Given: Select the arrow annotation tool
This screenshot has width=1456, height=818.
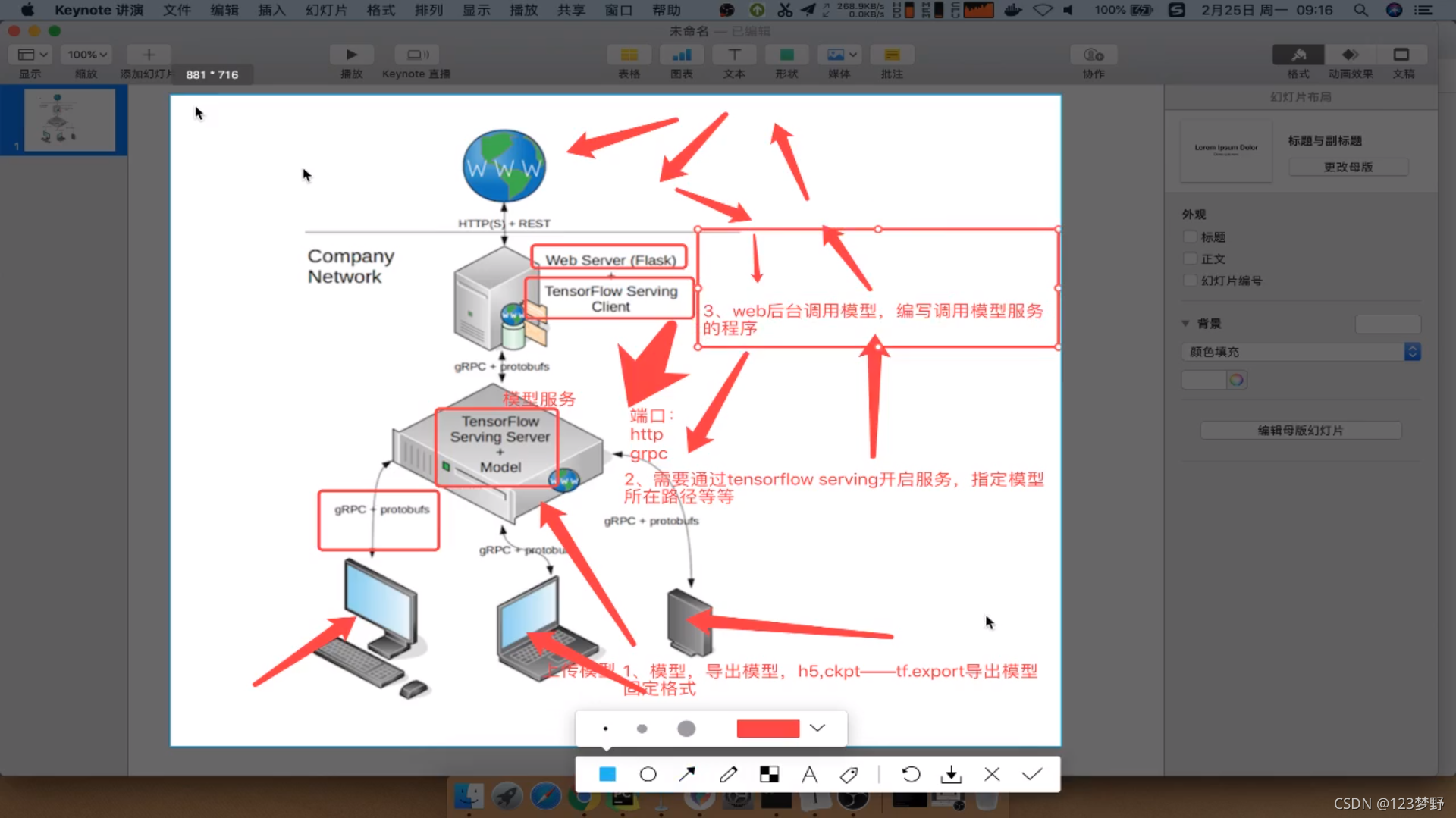Looking at the screenshot, I should pos(687,774).
